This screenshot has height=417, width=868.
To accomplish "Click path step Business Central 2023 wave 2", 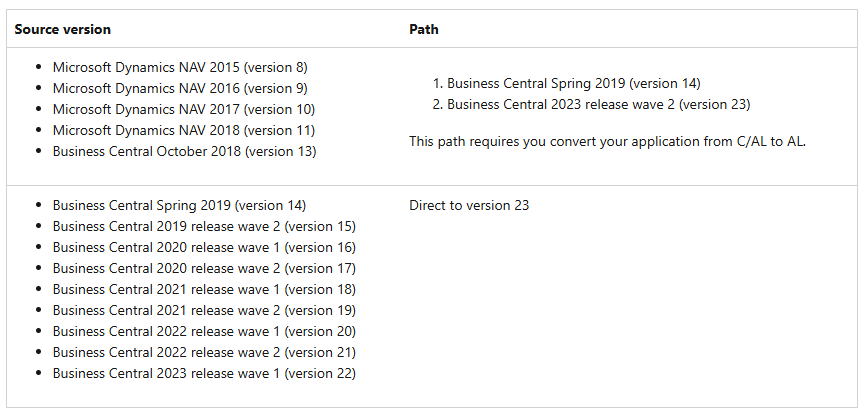I will click(598, 104).
